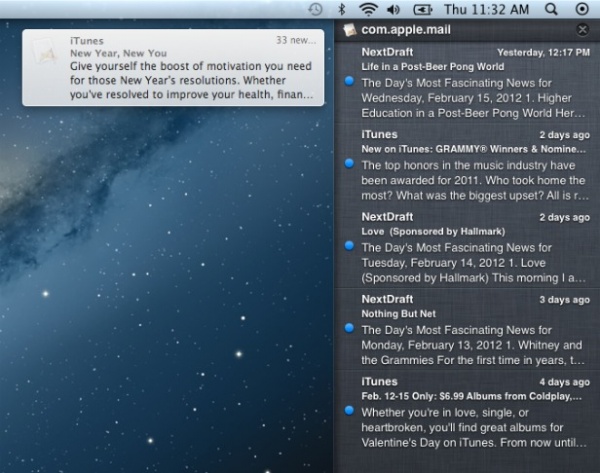The width and height of the screenshot is (600, 473).
Task: Click '33 new...' in the banner
Action: click(296, 40)
